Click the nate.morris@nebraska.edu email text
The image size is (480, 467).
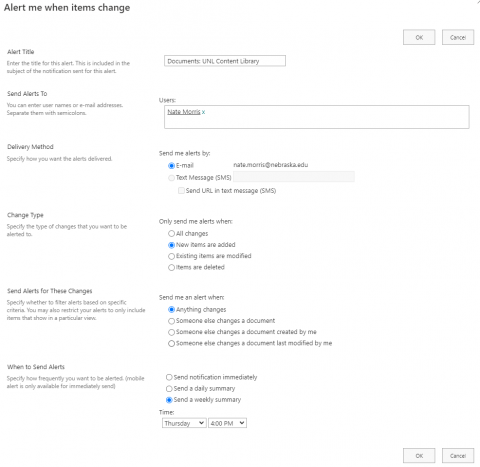[271, 165]
